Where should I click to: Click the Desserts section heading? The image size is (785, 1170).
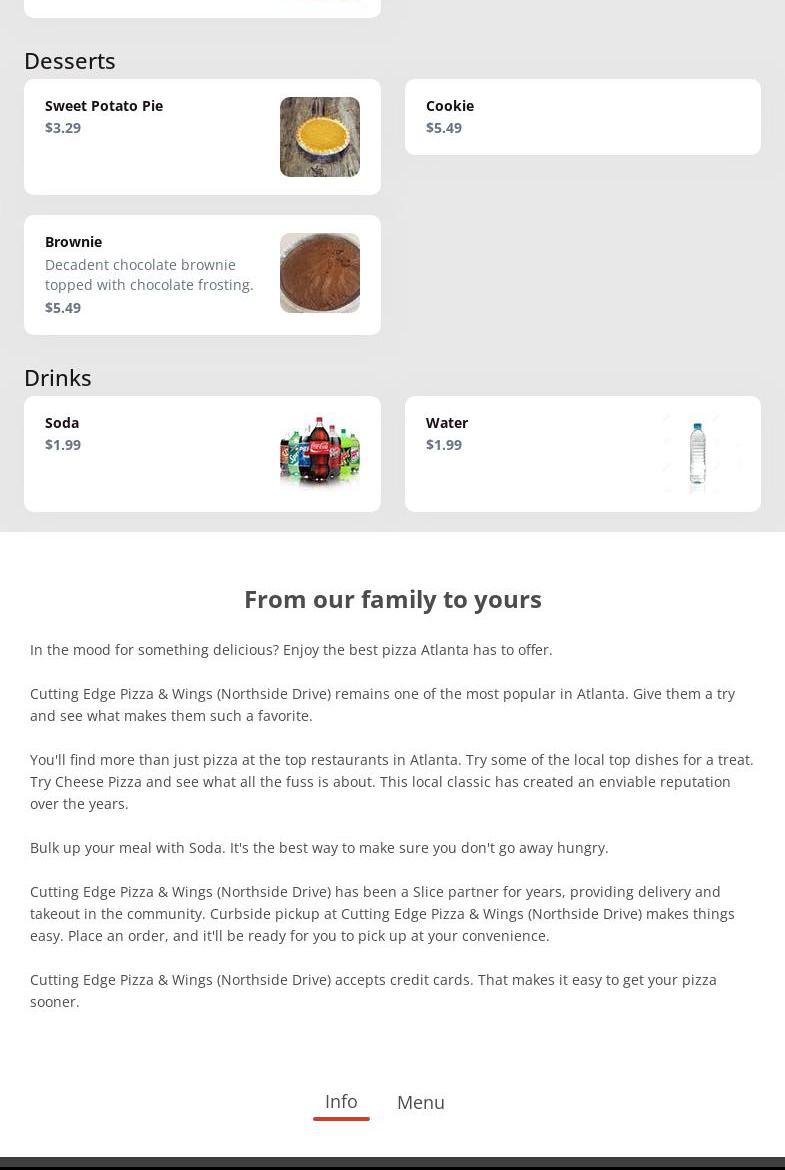(x=70, y=61)
